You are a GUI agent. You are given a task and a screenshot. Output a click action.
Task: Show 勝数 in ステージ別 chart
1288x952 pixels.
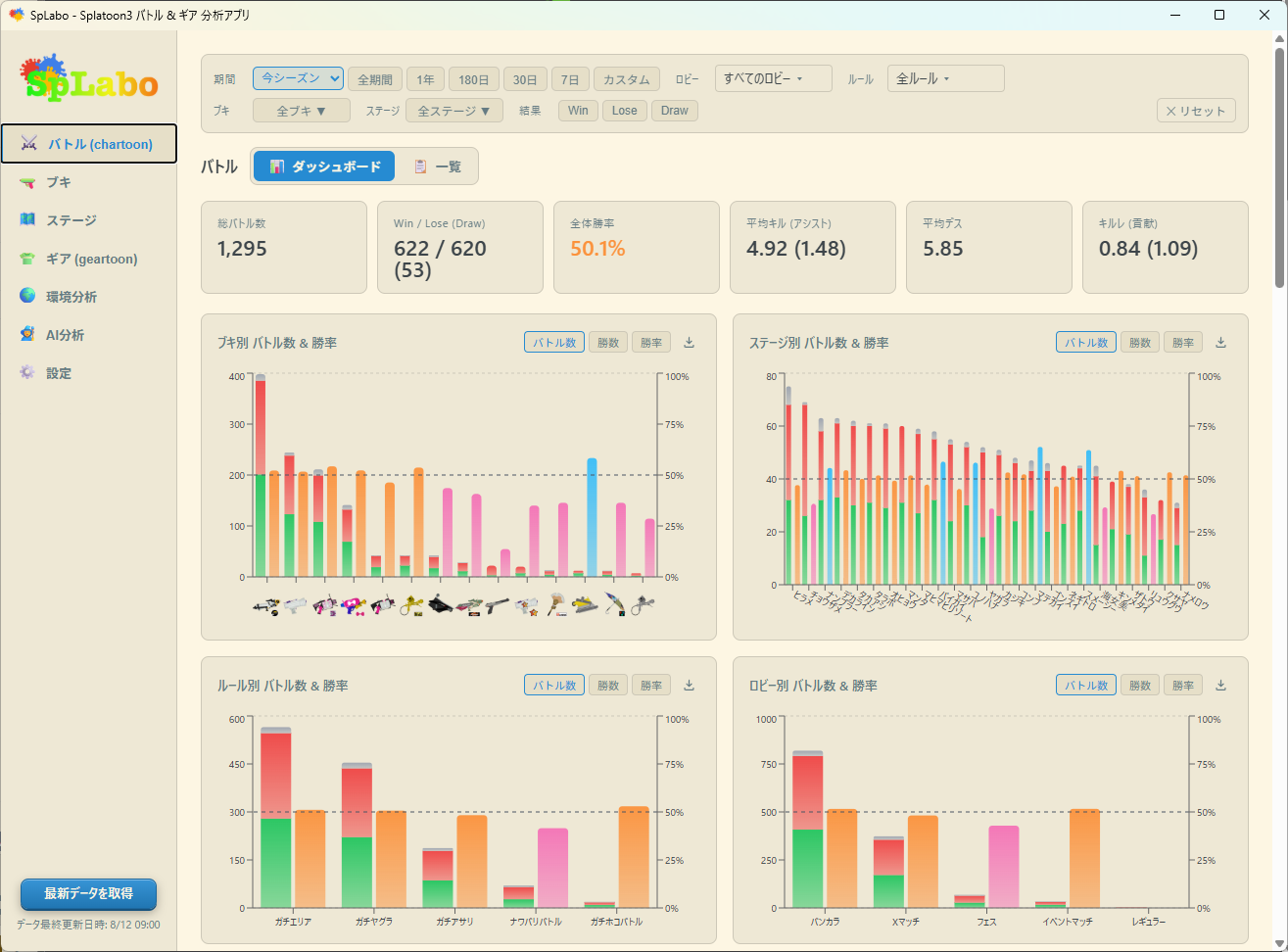coord(1140,343)
